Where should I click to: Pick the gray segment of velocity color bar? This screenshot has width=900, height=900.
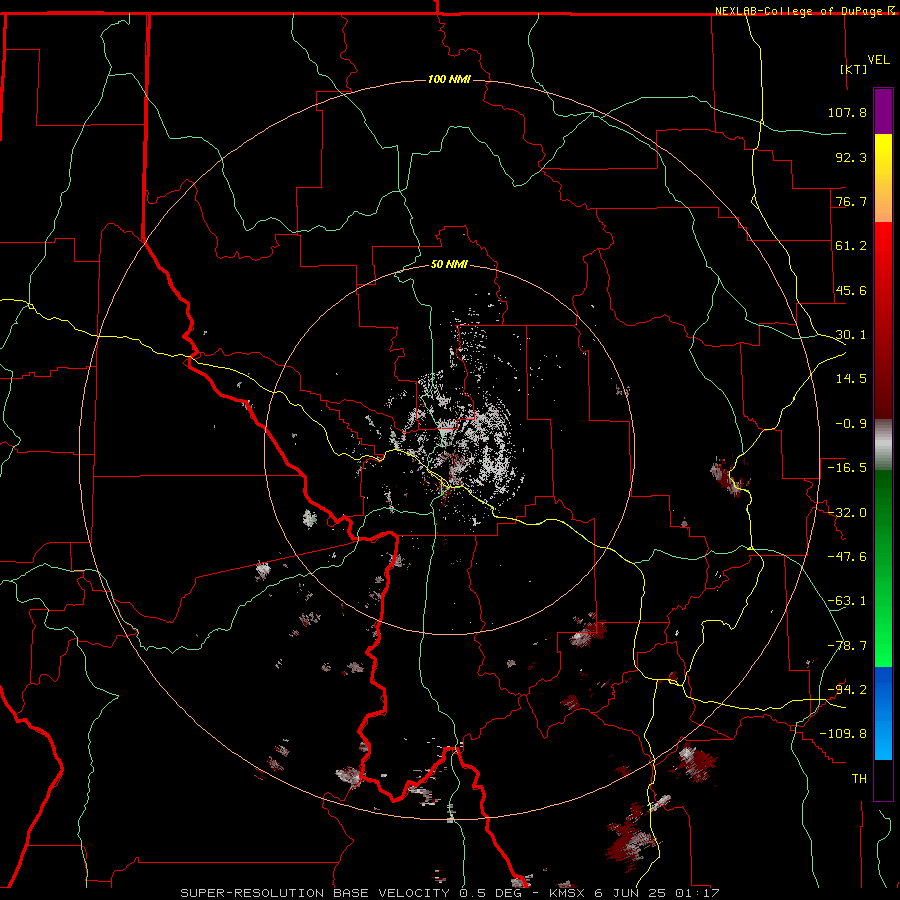point(883,444)
